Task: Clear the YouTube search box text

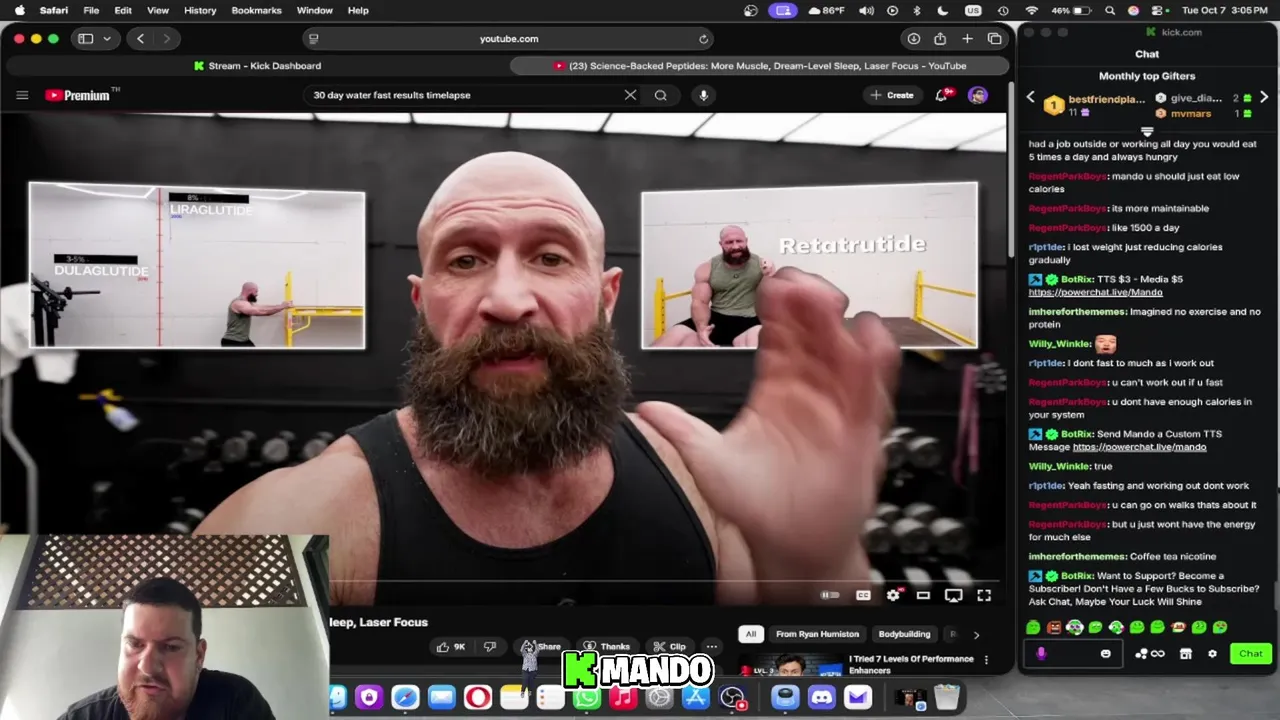Action: tap(630, 95)
